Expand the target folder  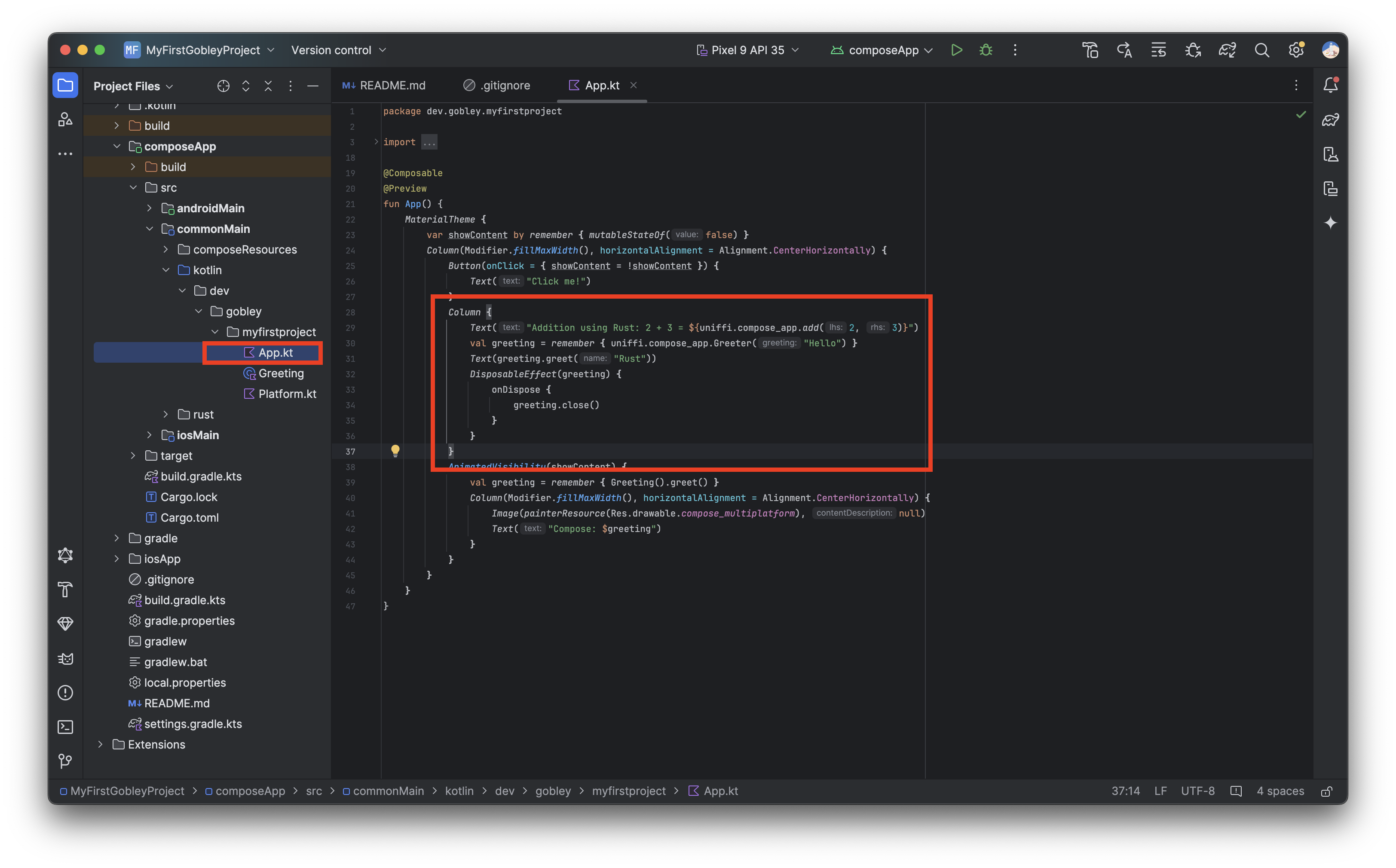133,456
